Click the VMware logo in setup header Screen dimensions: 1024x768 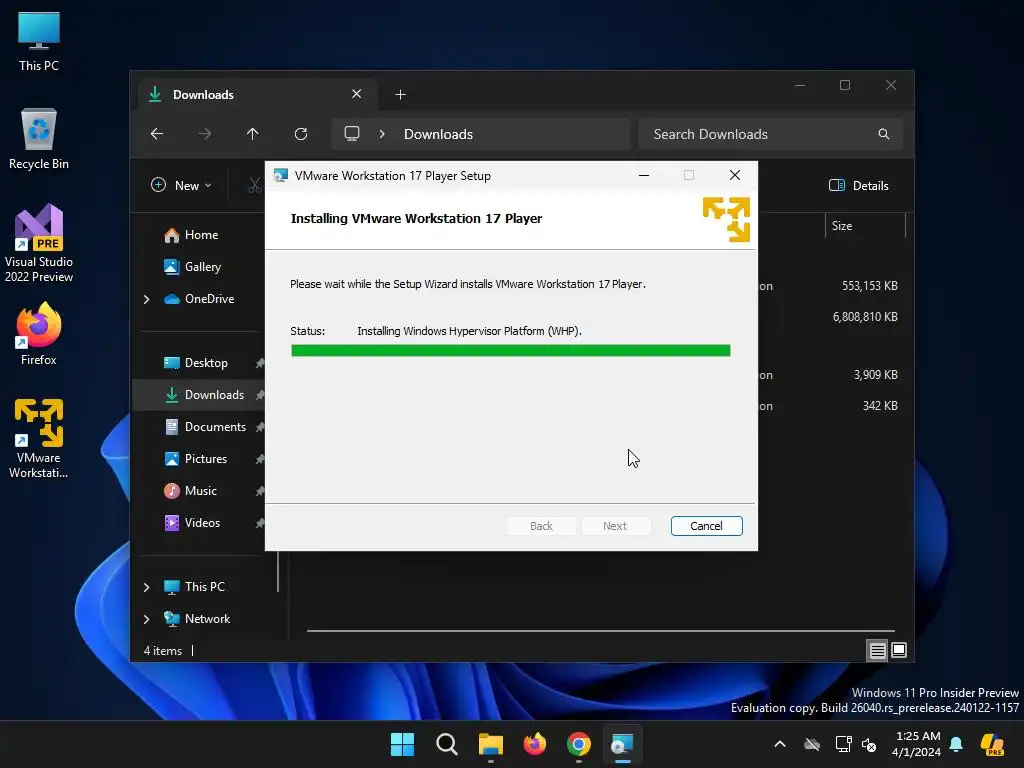(x=726, y=219)
